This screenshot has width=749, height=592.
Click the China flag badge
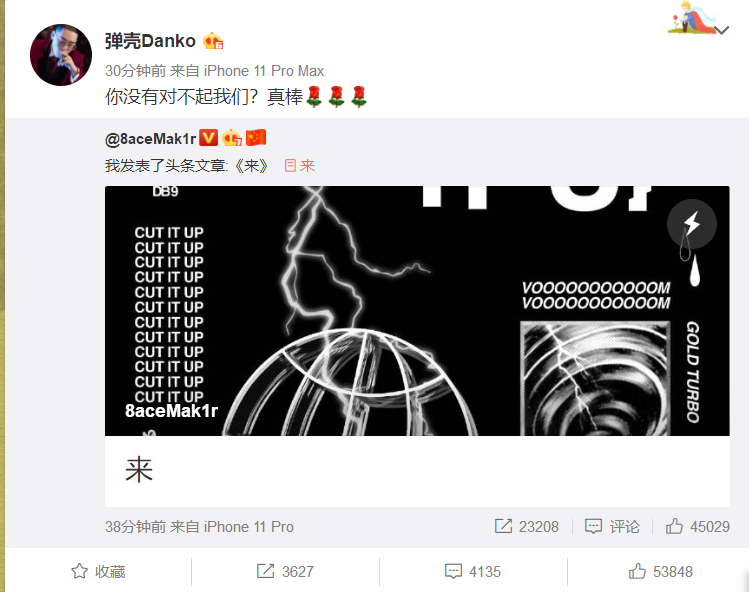(256, 138)
